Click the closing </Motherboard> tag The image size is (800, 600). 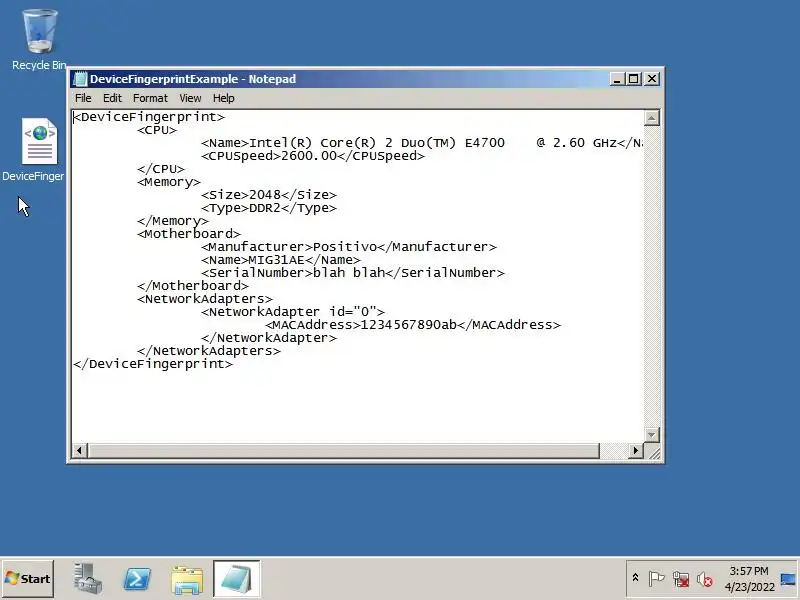tap(193, 286)
